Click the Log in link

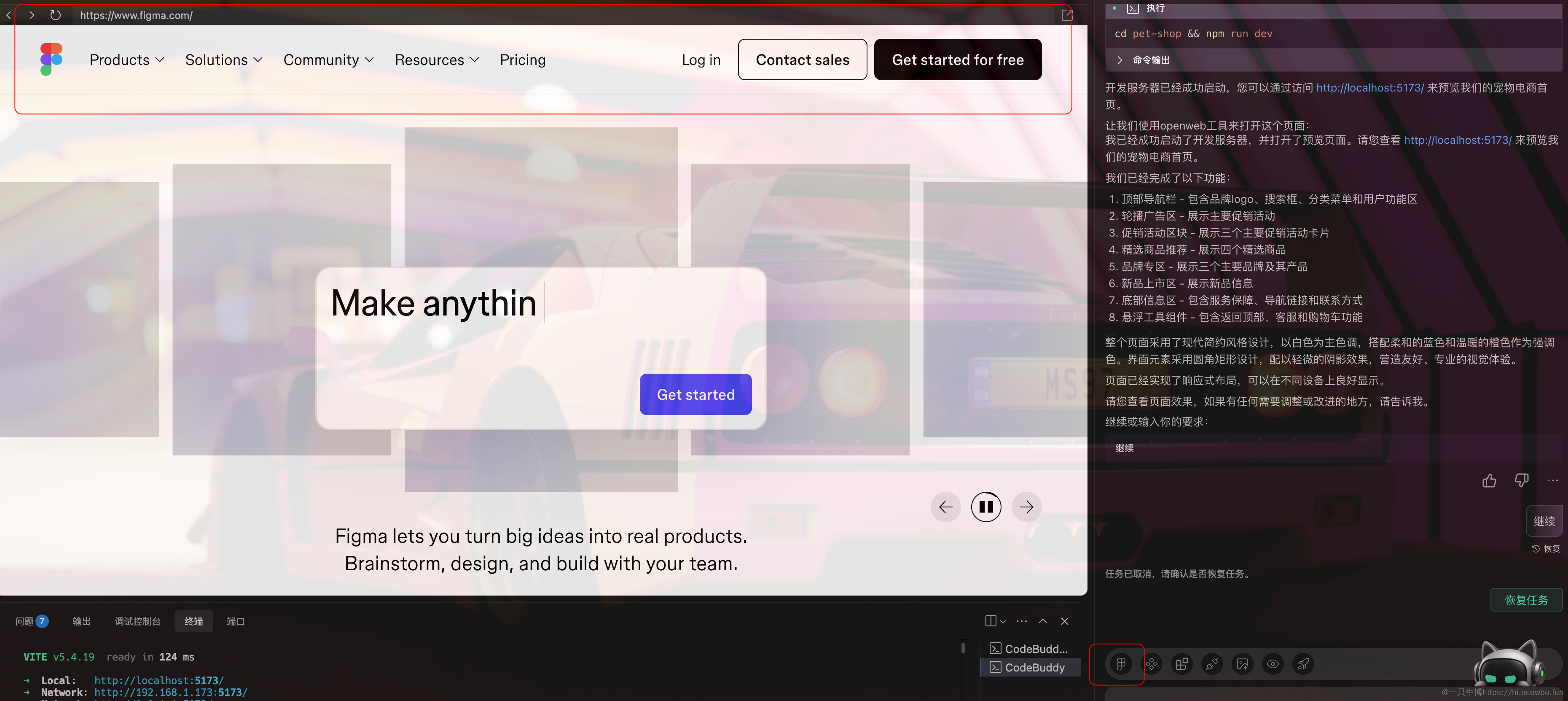pyautogui.click(x=701, y=60)
